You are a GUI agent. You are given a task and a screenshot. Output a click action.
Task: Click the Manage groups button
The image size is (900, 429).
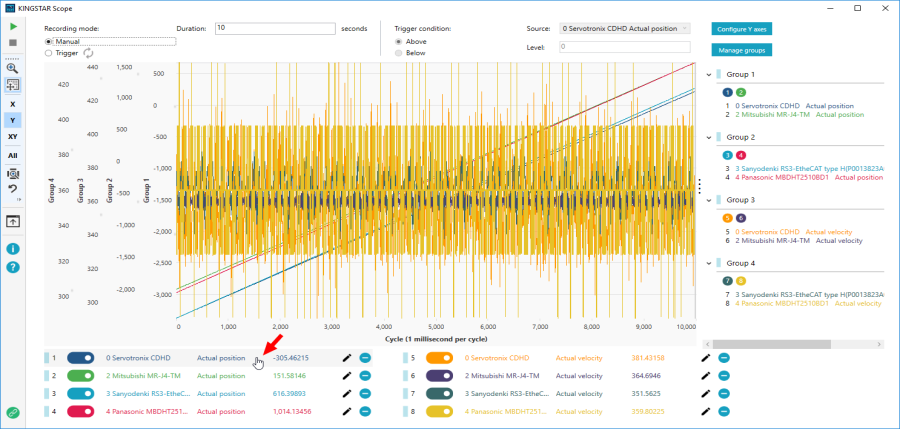tap(742, 49)
